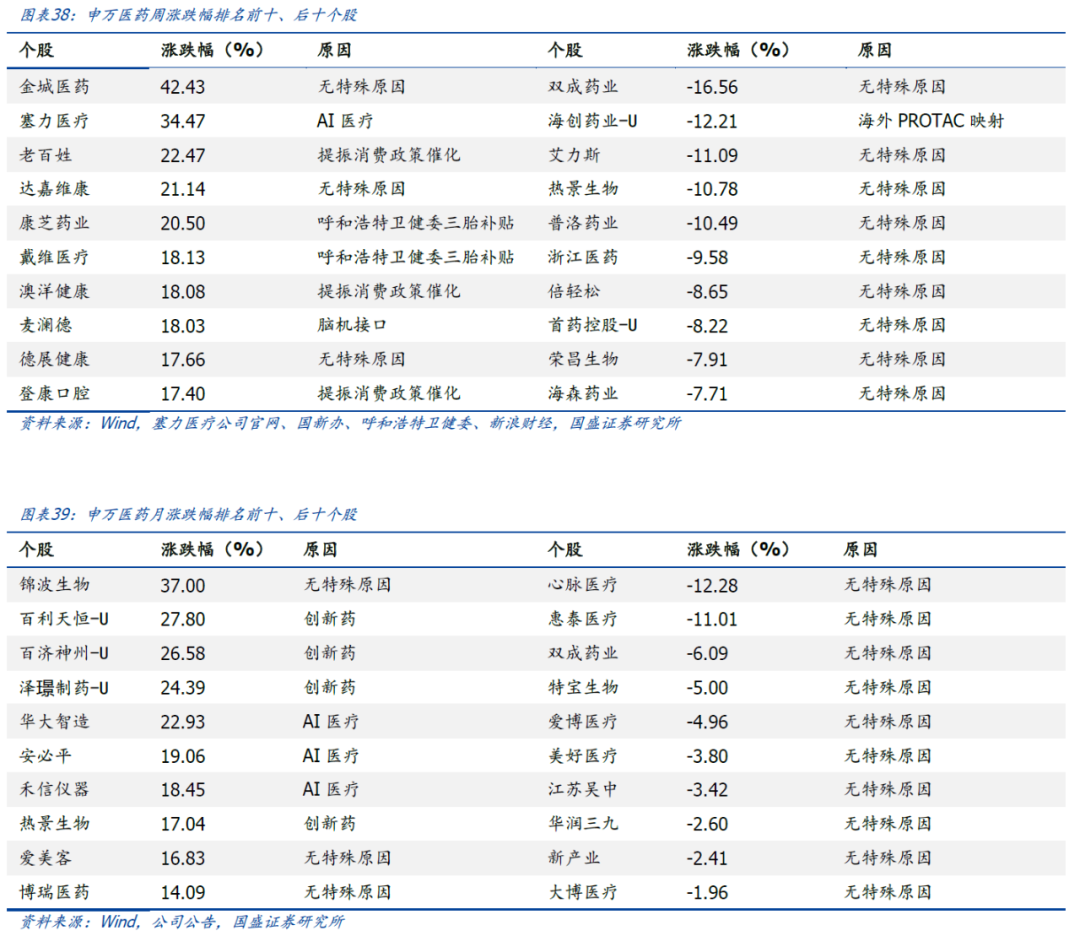
Task: Select stock name 澳洋健康
Action: pos(54,291)
